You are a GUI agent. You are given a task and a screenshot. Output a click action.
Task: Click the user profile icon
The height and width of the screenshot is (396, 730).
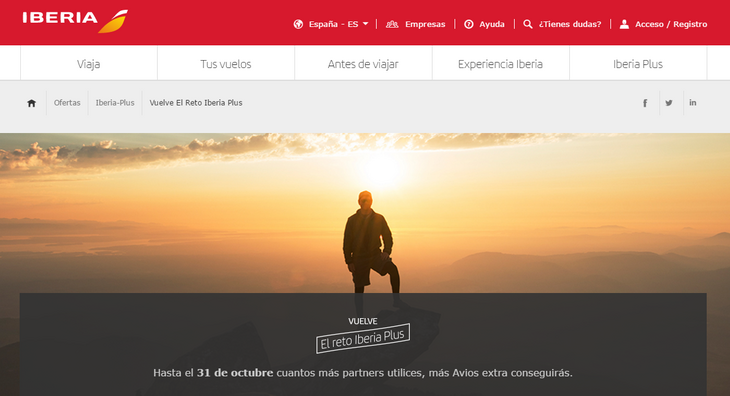pyautogui.click(x=624, y=24)
